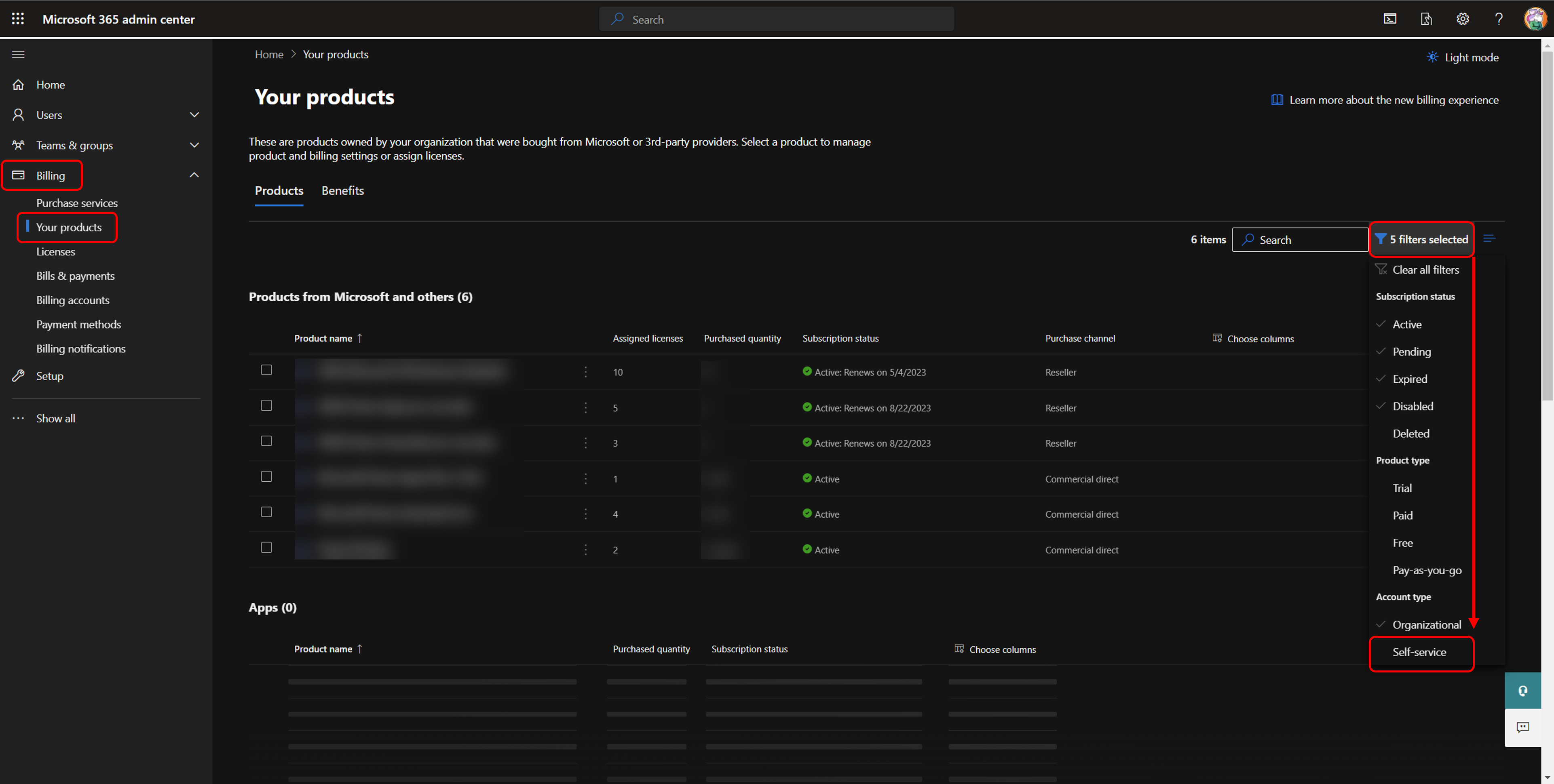Click the Home house icon in sidebar
This screenshot has width=1554, height=784.
(x=19, y=84)
